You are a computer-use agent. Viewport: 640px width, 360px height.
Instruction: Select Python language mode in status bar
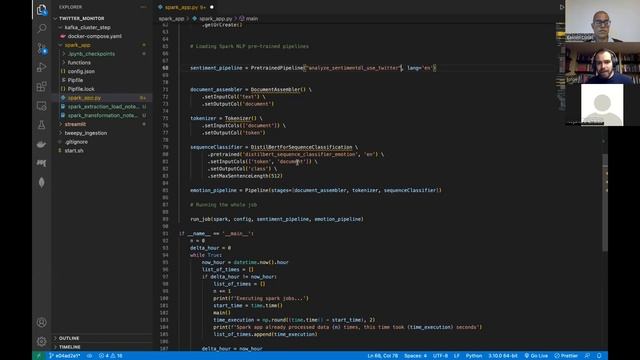click(x=474, y=356)
